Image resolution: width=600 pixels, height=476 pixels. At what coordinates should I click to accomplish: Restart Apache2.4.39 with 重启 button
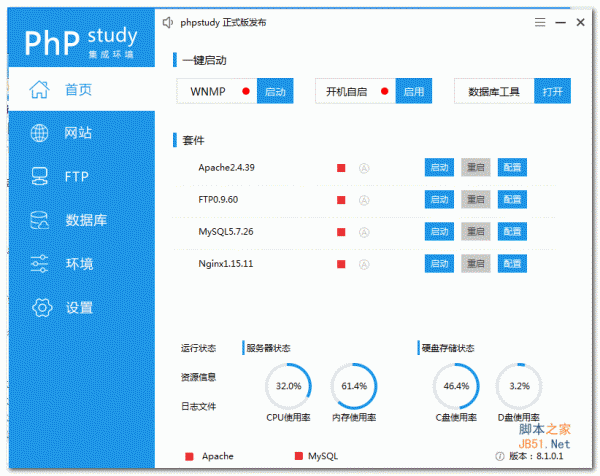(x=476, y=167)
